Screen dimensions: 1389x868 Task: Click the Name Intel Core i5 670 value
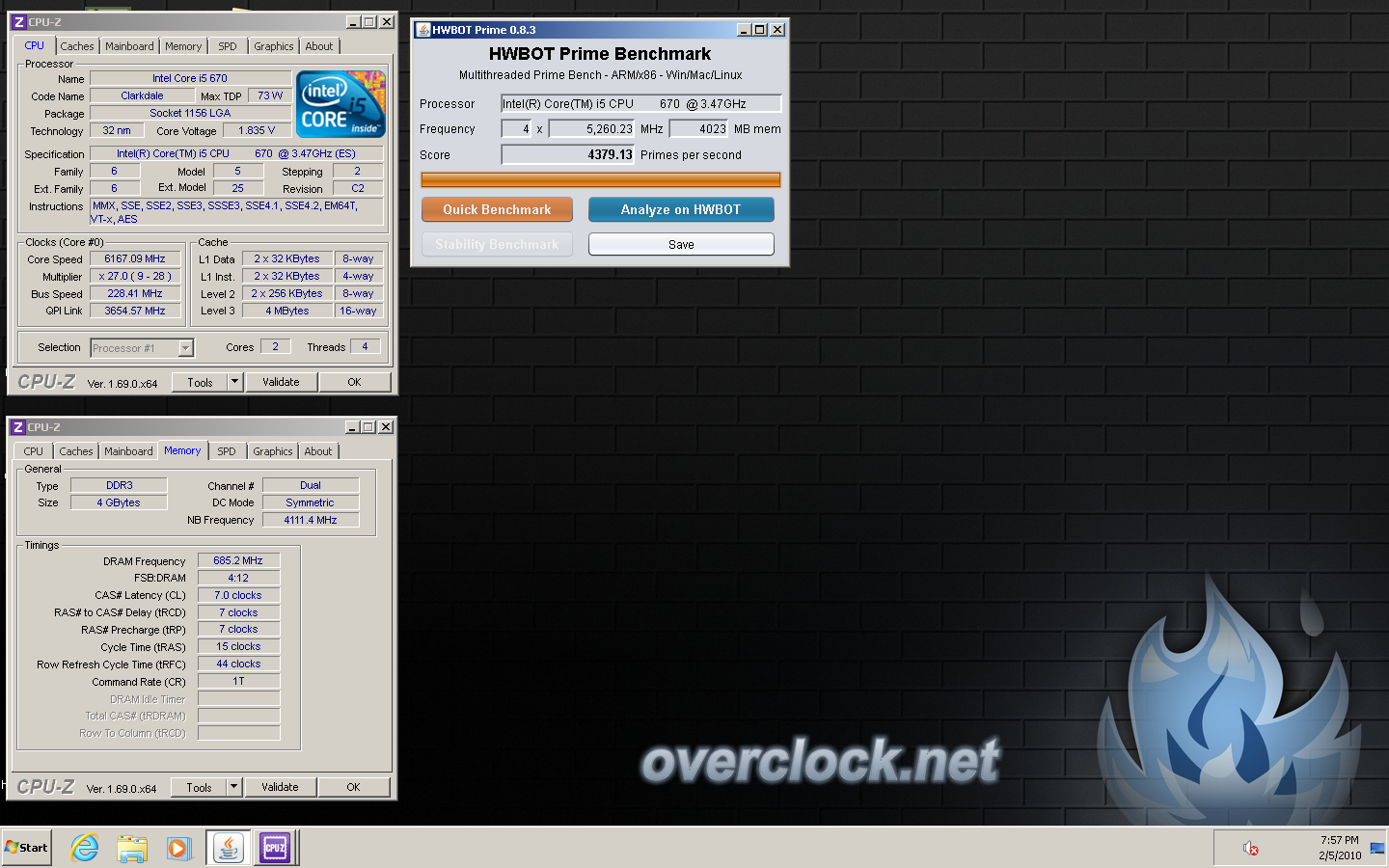(190, 78)
